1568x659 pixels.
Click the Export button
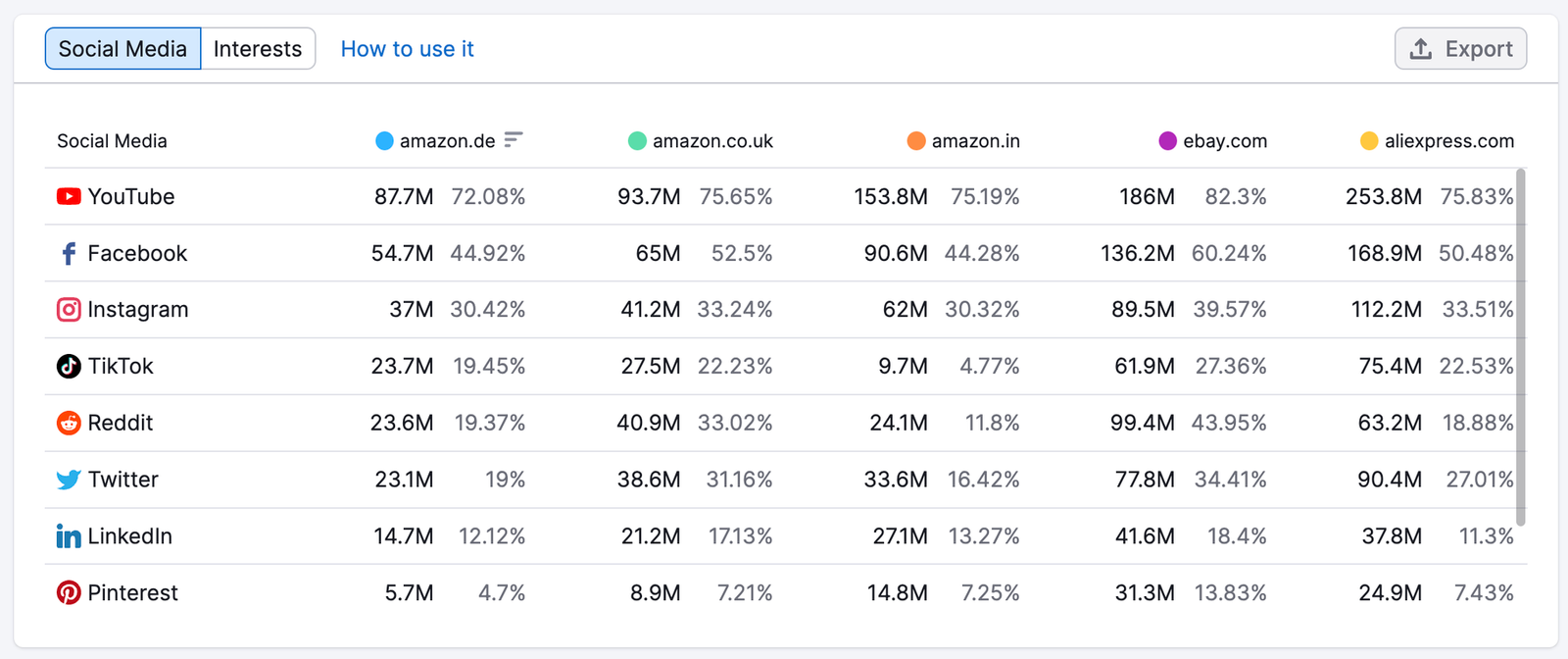click(1460, 49)
